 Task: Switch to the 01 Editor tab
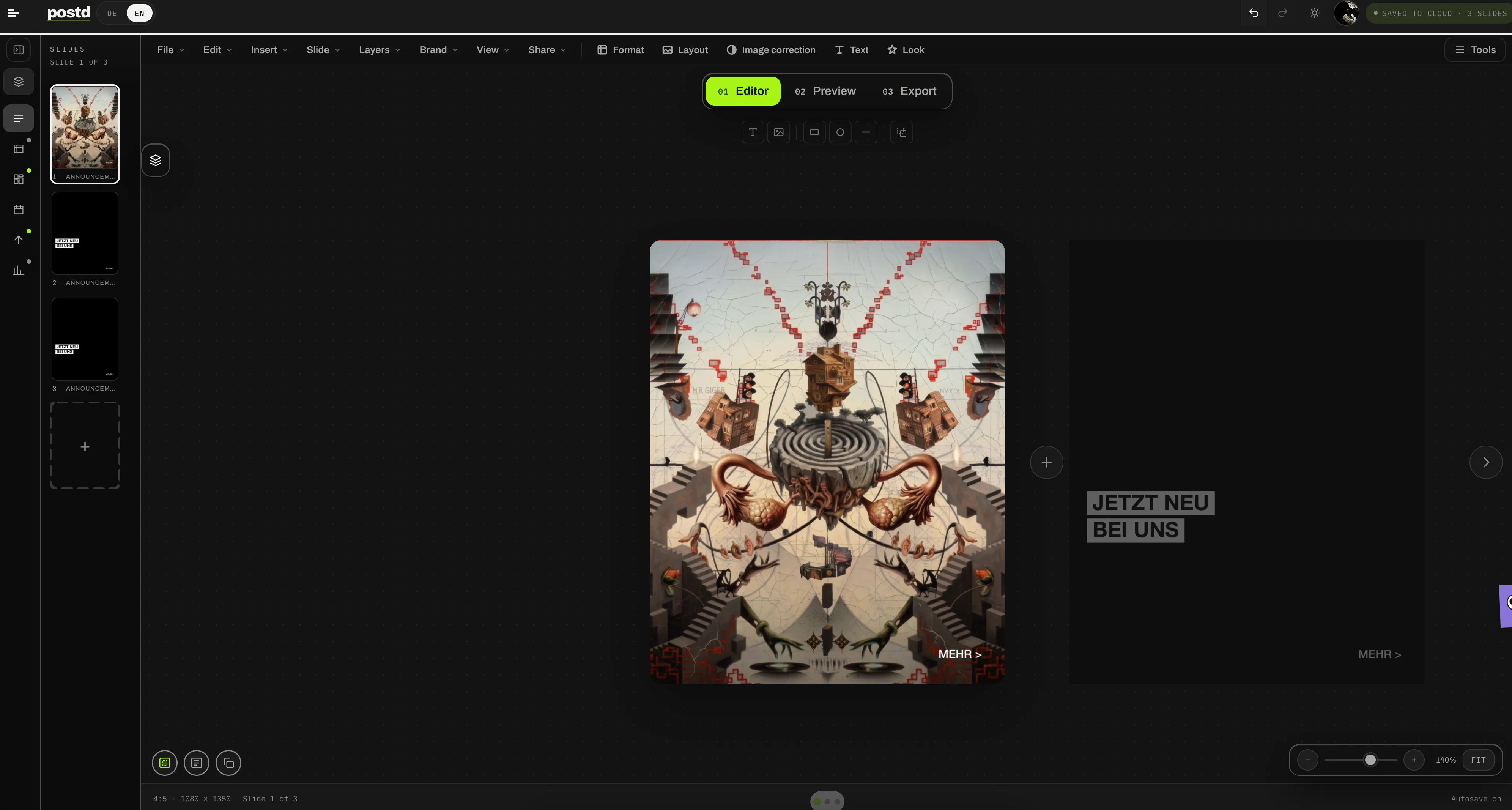(742, 91)
